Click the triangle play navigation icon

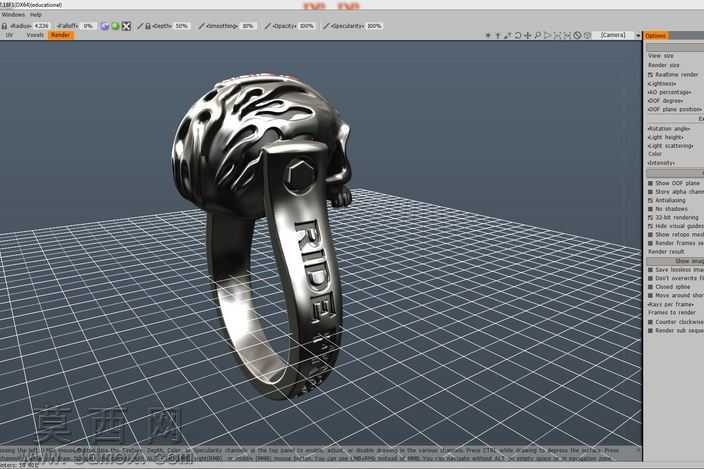point(547,35)
